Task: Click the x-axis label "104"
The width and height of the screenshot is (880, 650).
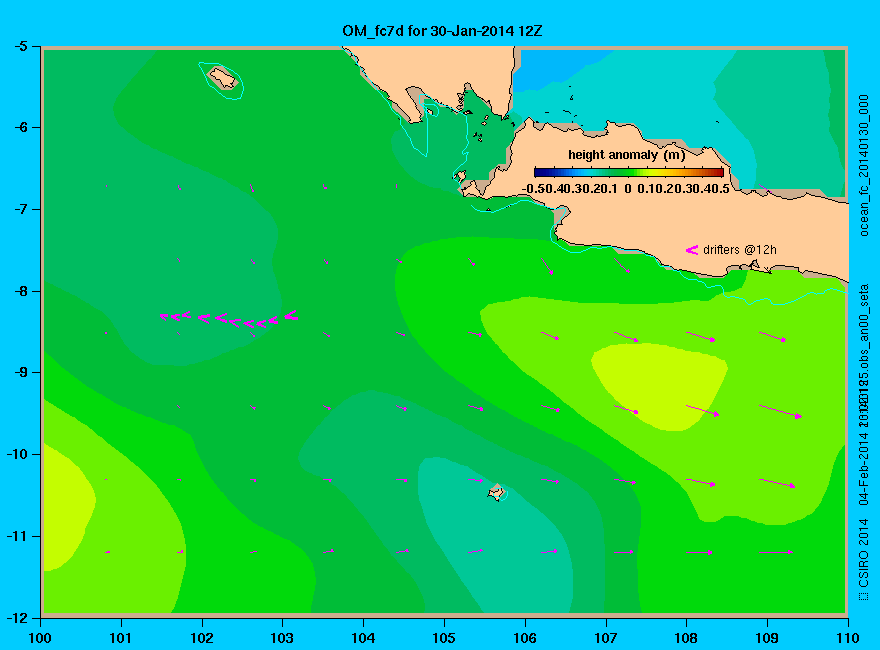Action: point(363,638)
